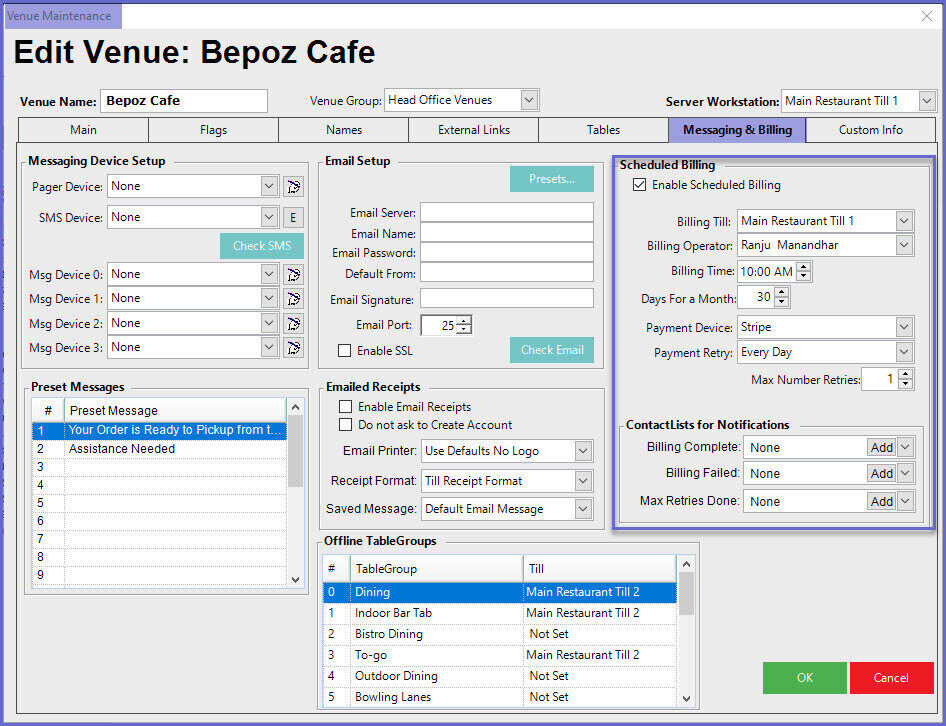The width and height of the screenshot is (946, 726).
Task: Click the edit icon beside Msg Device 1
Action: click(x=293, y=299)
